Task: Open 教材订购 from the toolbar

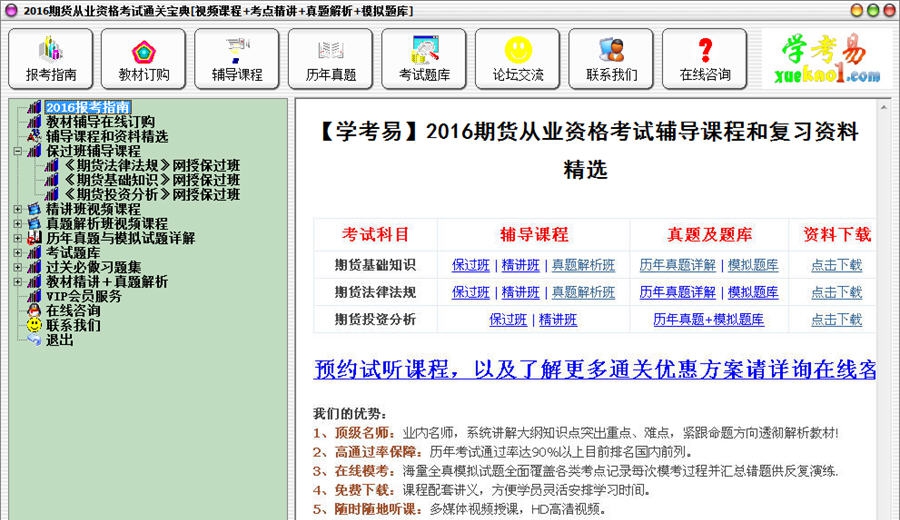Action: point(143,58)
